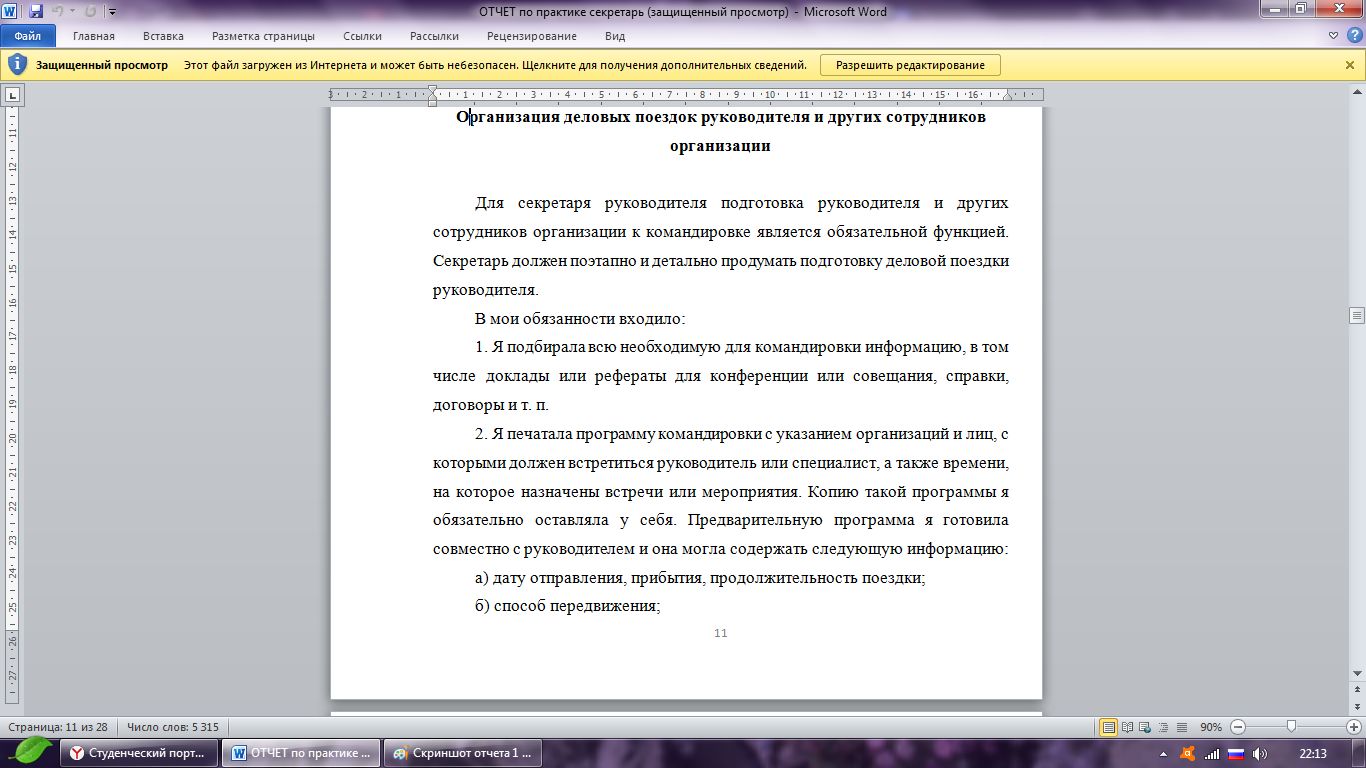The width and height of the screenshot is (1366, 768).
Task: Switch to the Вставка ribbon tab
Action: coord(163,36)
